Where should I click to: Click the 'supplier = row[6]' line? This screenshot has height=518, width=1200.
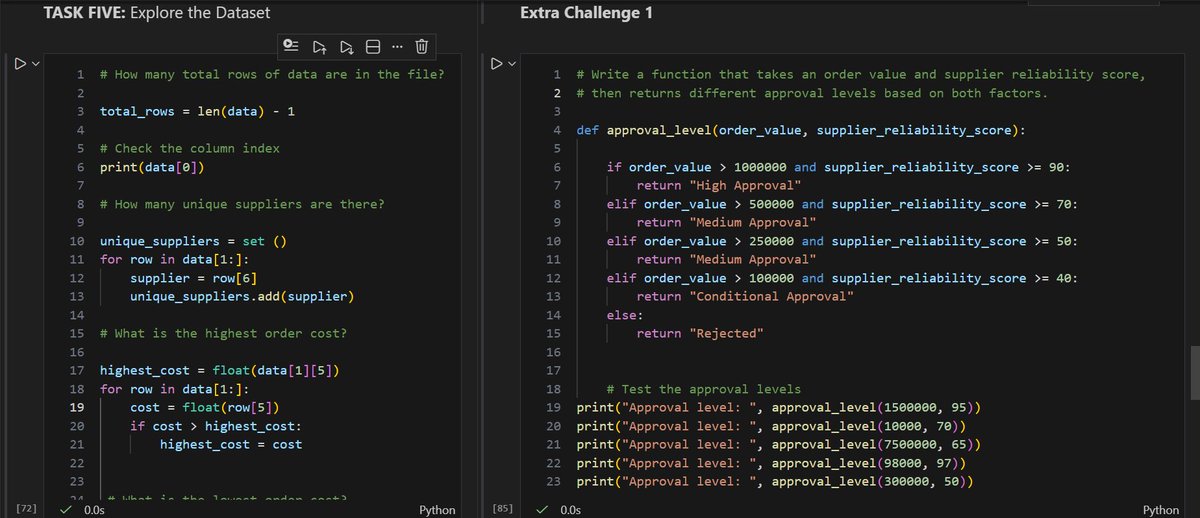[193, 278]
